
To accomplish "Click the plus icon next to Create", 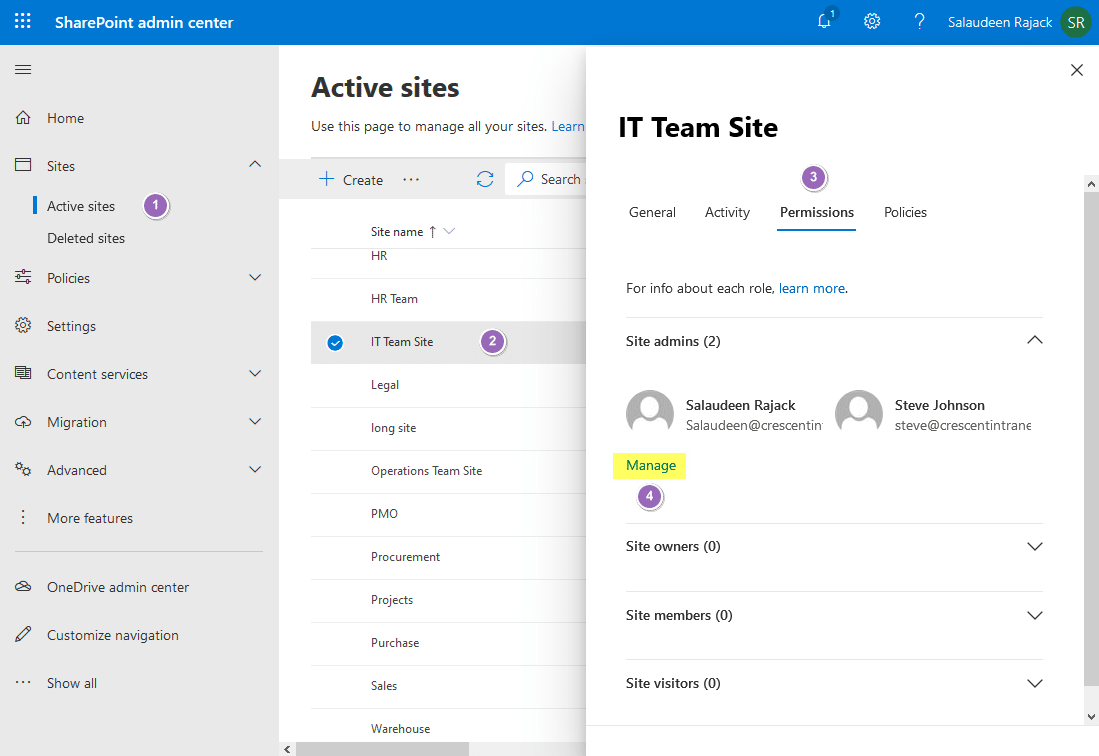I will click(x=327, y=179).
